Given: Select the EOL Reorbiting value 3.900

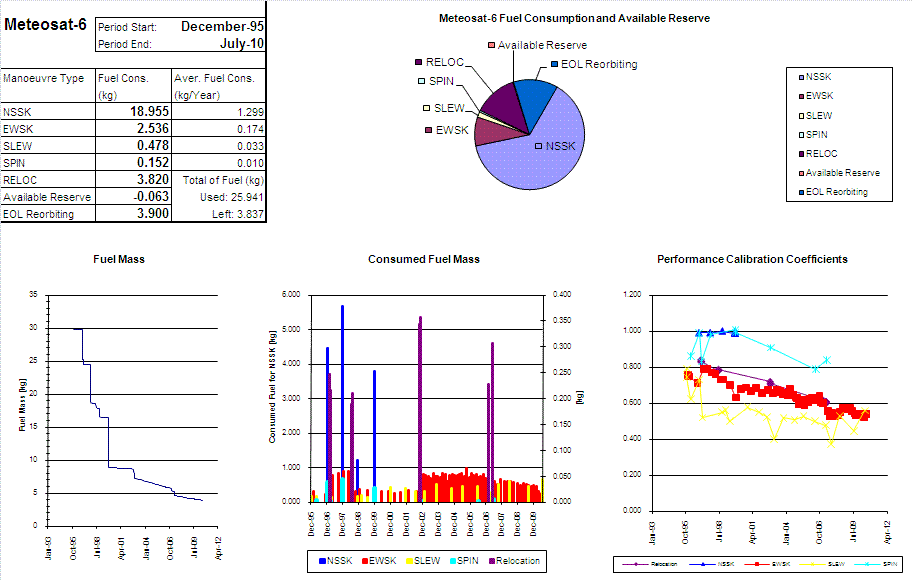Looking at the screenshot, I should point(153,213).
